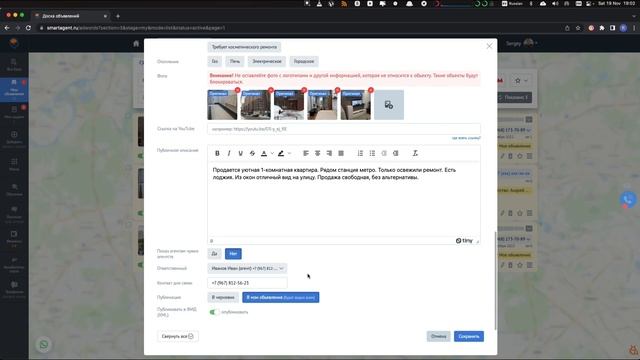Click the YouTube link input field
The width and height of the screenshot is (640, 360).
[344, 129]
